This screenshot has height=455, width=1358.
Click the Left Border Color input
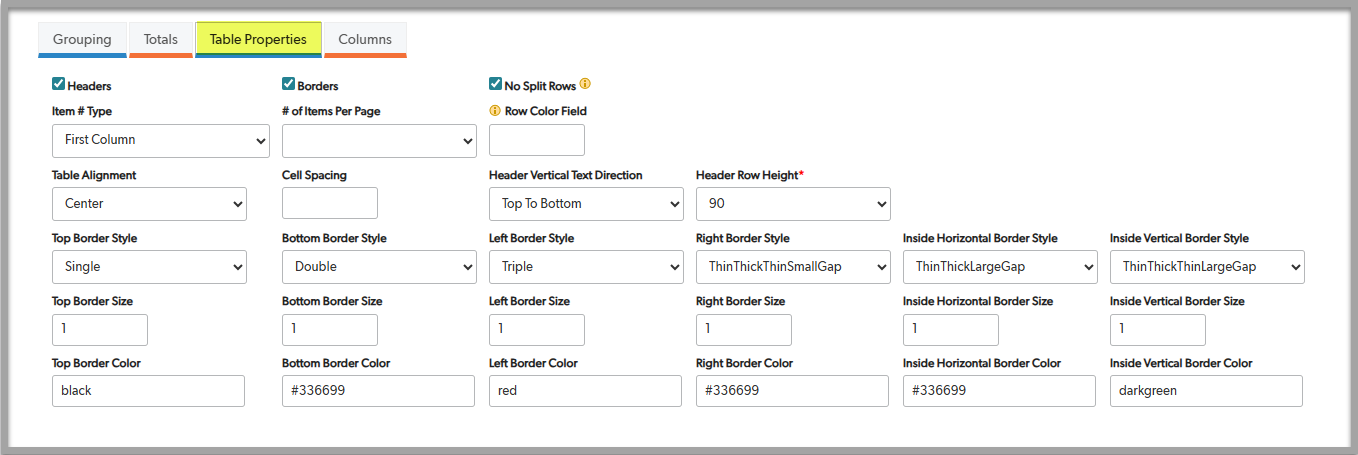pos(585,391)
